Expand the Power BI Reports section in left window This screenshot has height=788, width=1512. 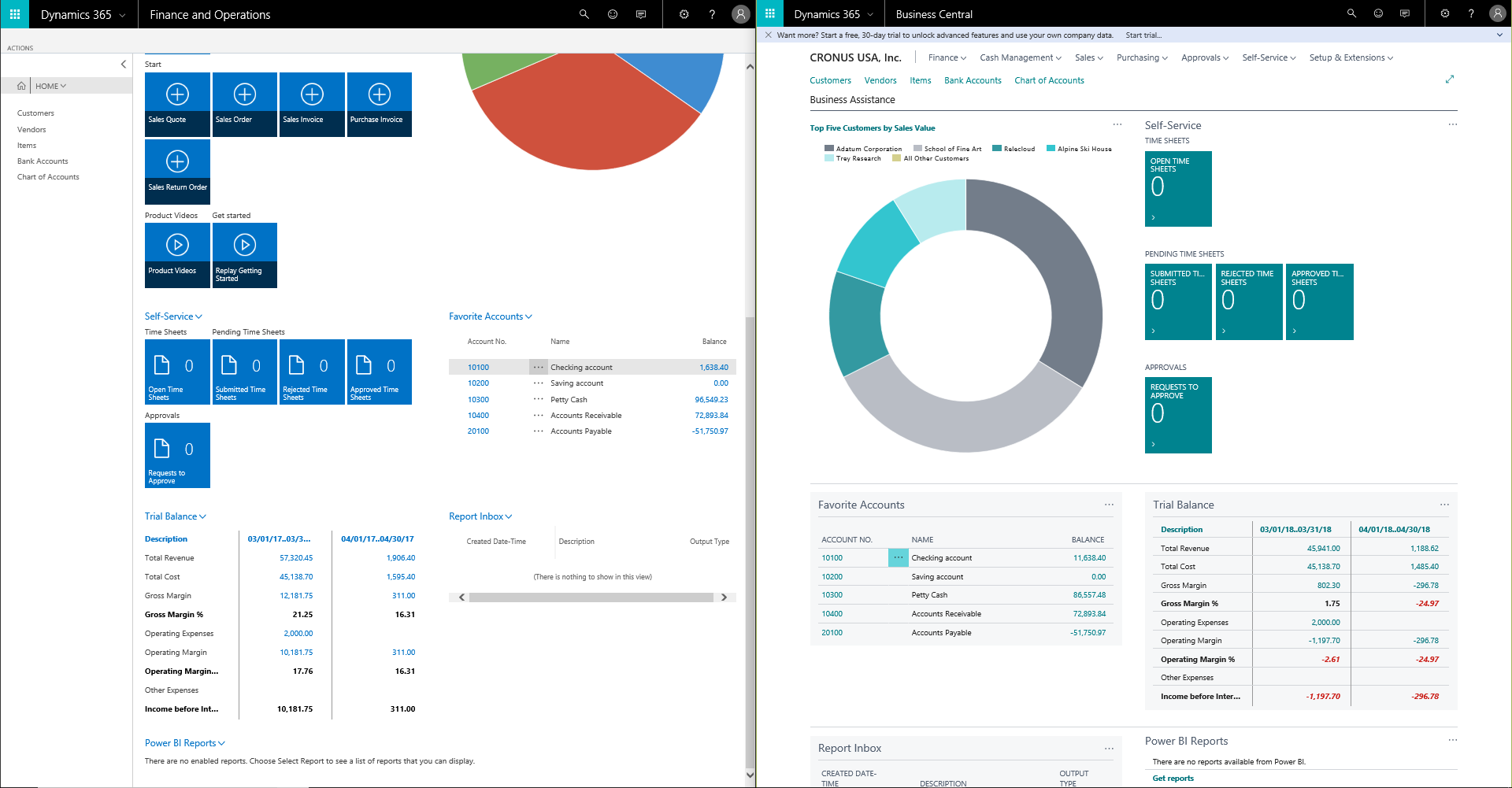[221, 743]
